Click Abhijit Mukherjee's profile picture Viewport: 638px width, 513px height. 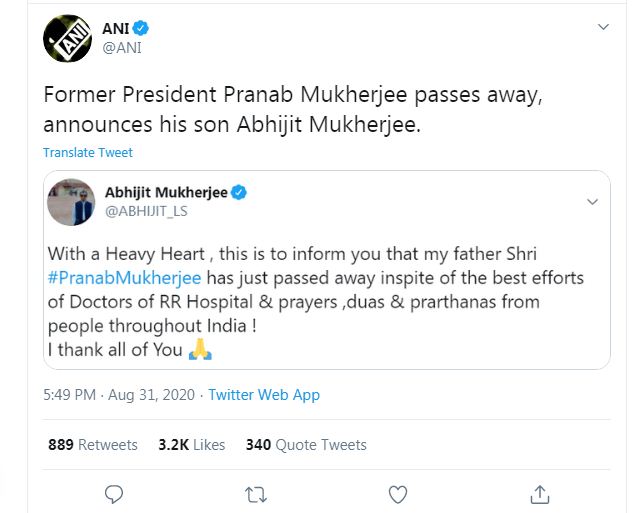click(72, 201)
